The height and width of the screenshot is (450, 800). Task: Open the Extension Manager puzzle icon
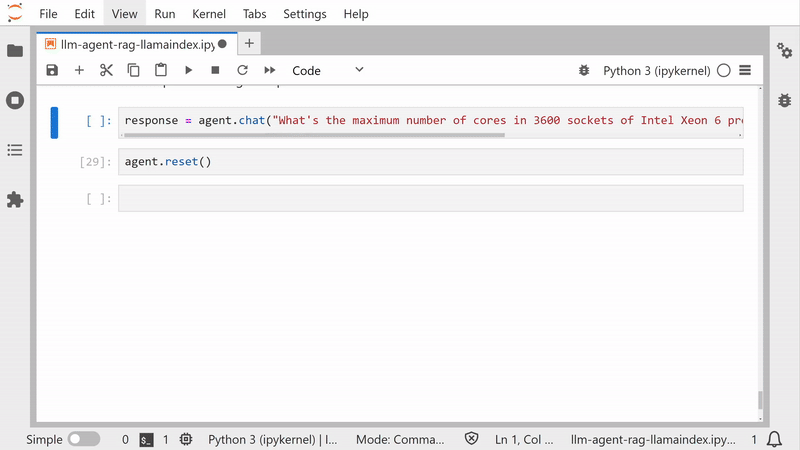(x=15, y=200)
